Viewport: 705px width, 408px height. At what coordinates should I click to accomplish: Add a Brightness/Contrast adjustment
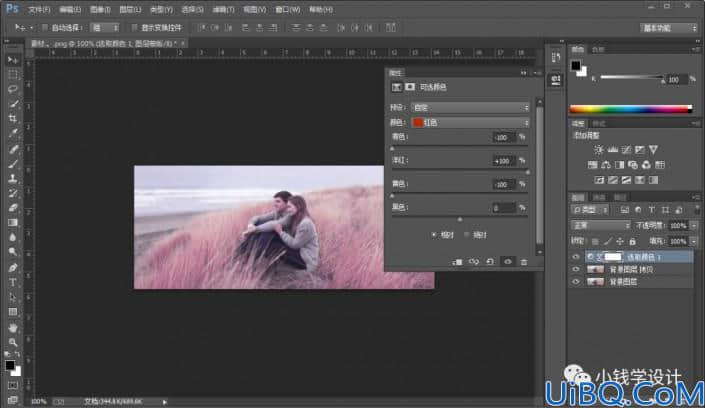pos(599,150)
